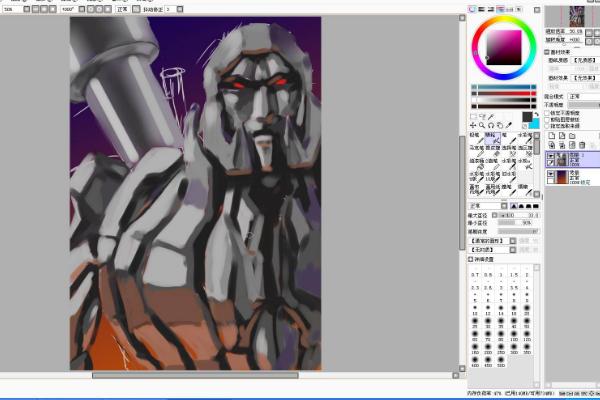Transfer layer contents down icon
The height and width of the screenshot is (400, 600).
(x=552, y=145)
